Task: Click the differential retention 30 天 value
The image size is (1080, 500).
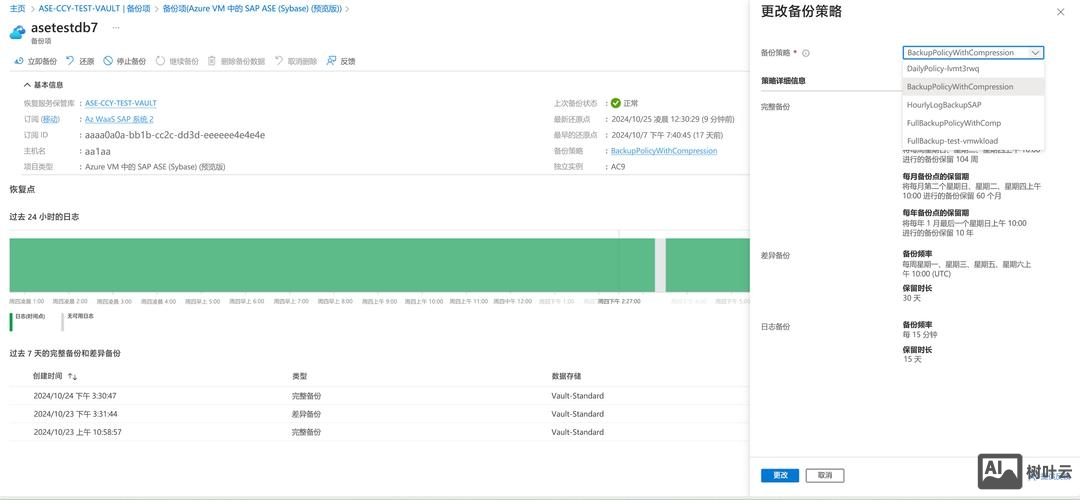Action: pyautogui.click(x=911, y=298)
